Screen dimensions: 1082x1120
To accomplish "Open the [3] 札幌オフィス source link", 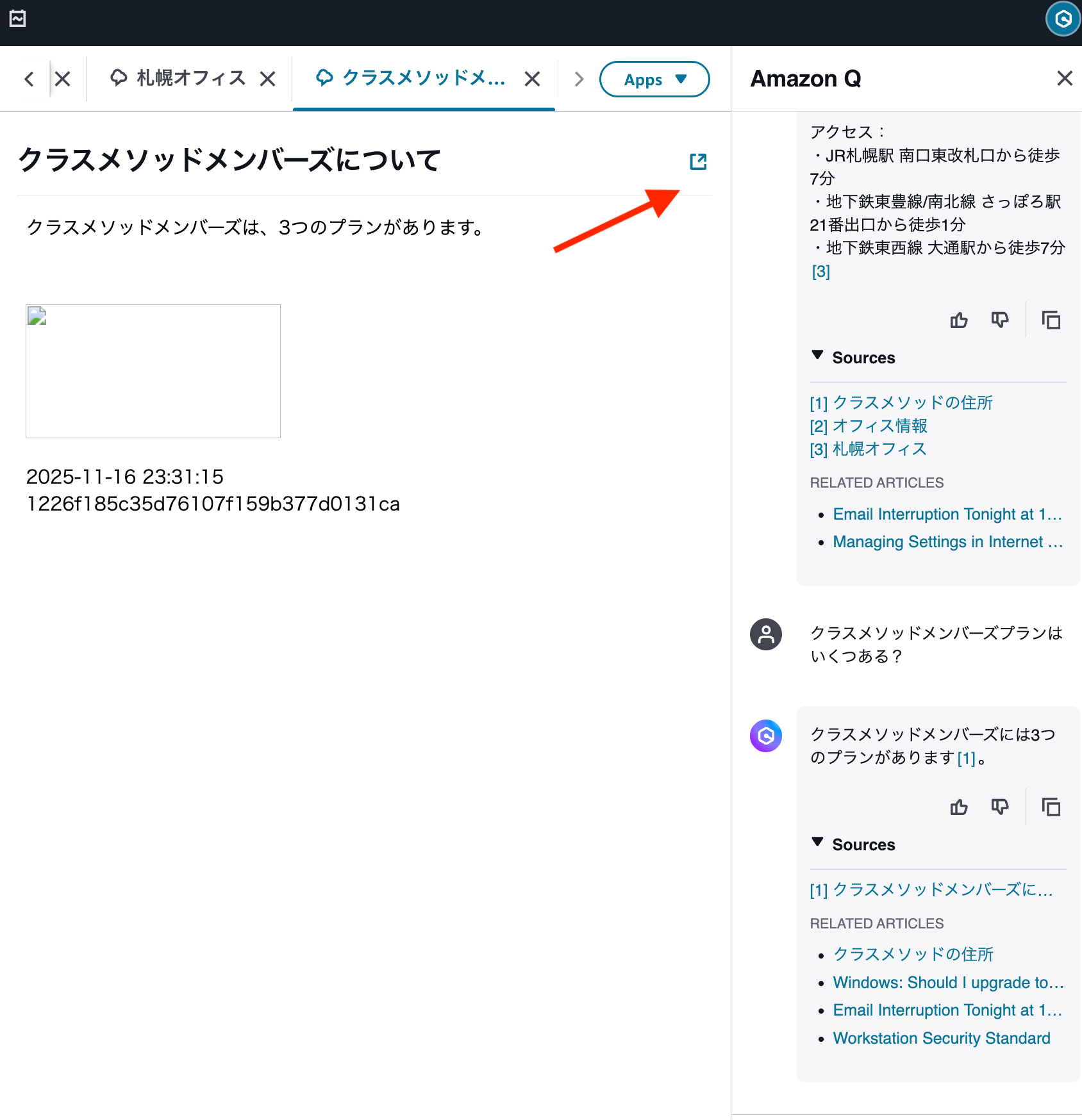I will pos(878,449).
